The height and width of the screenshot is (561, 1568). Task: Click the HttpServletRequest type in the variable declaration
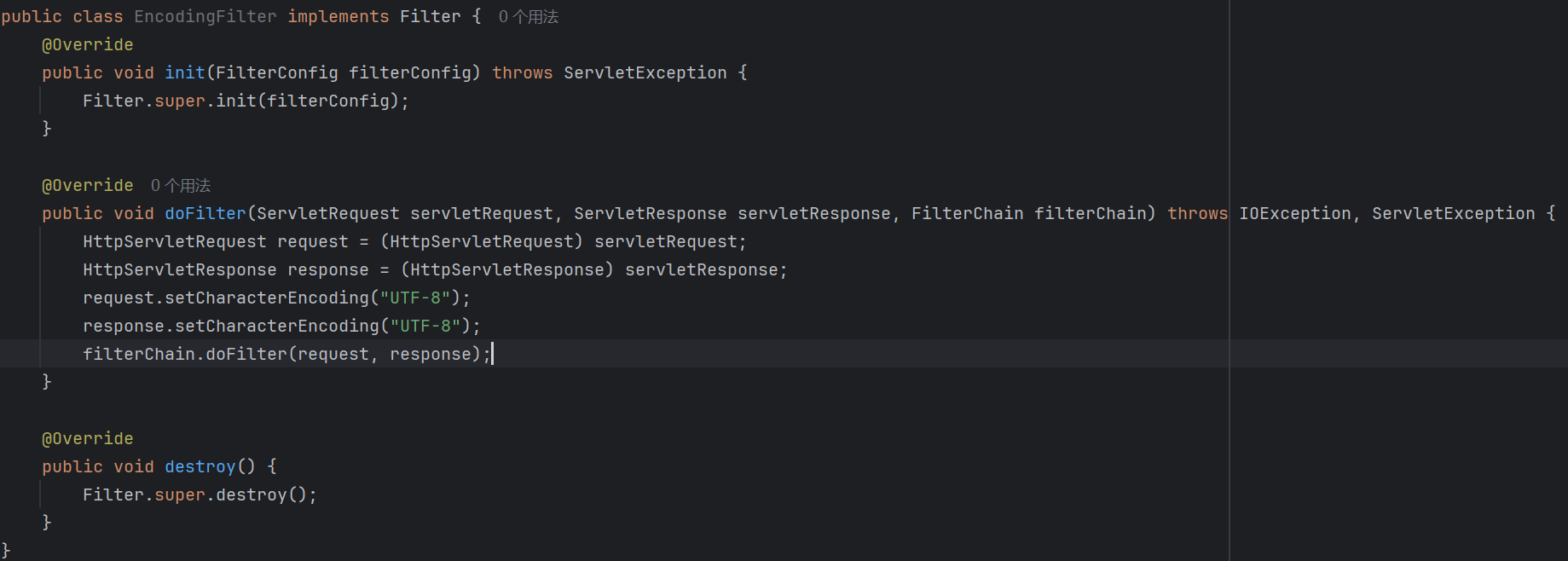click(x=175, y=242)
